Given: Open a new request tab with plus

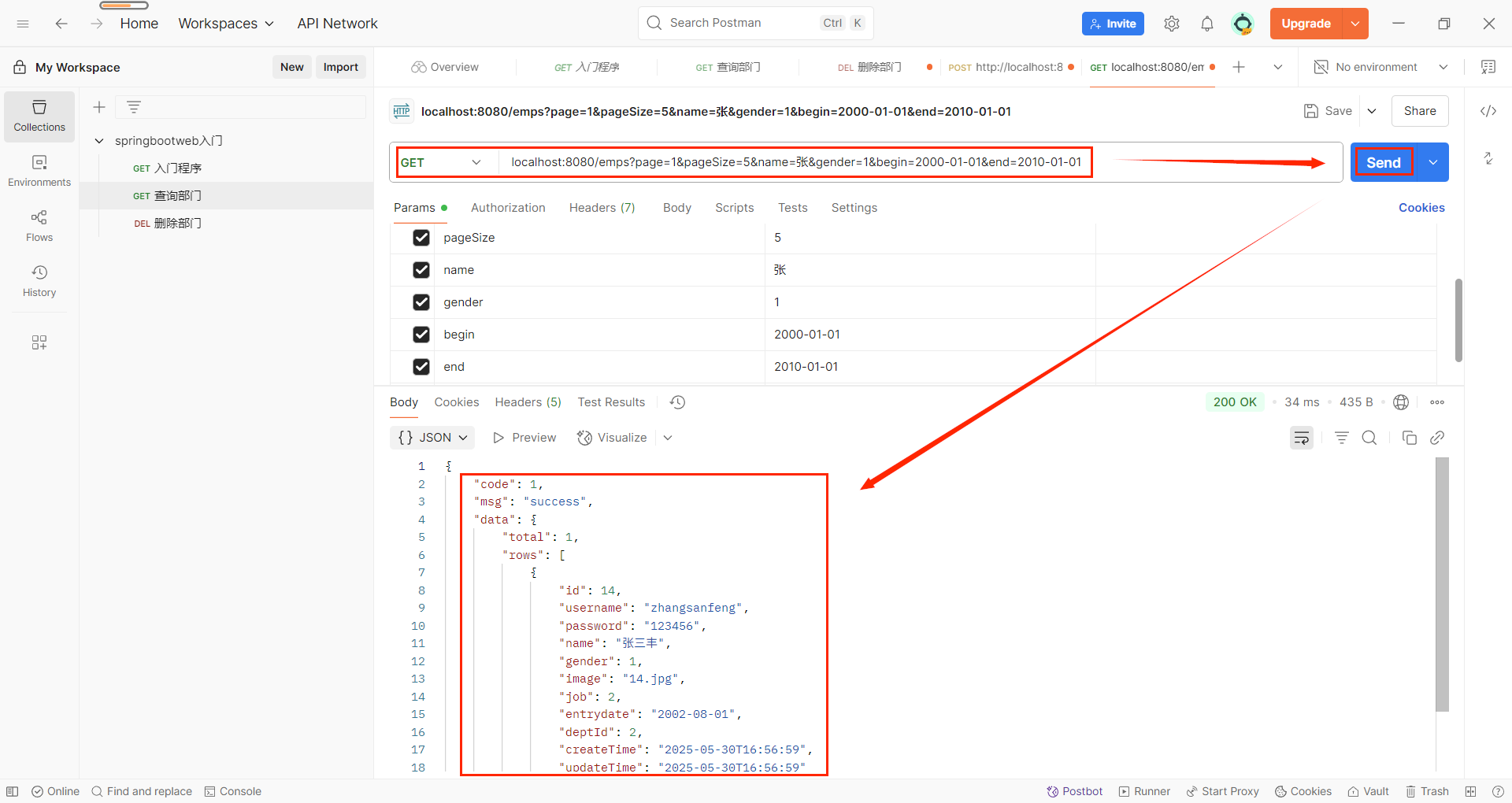Looking at the screenshot, I should point(1239,67).
